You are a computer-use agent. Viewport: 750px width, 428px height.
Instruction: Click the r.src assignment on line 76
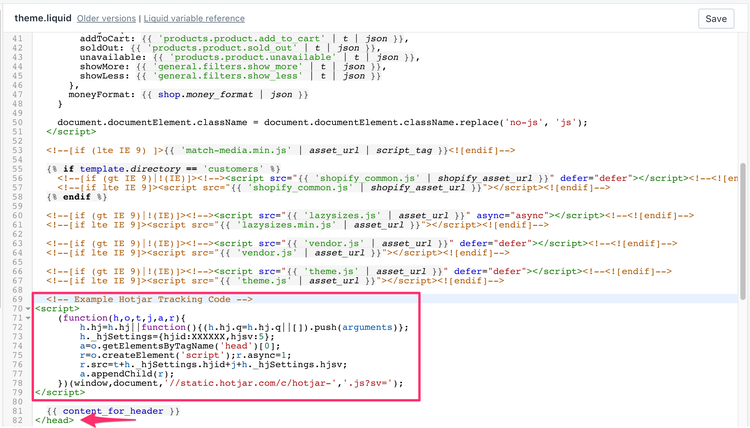213,365
